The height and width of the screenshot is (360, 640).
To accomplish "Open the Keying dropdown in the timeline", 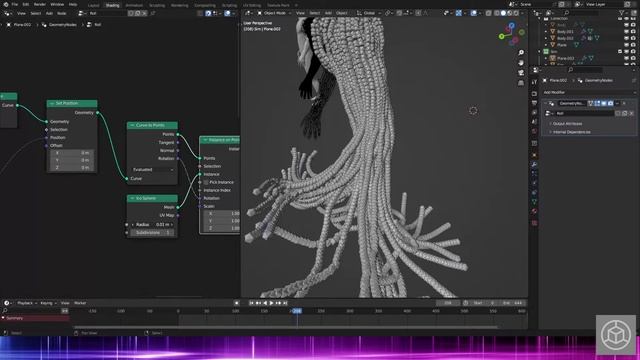I will [48, 303].
